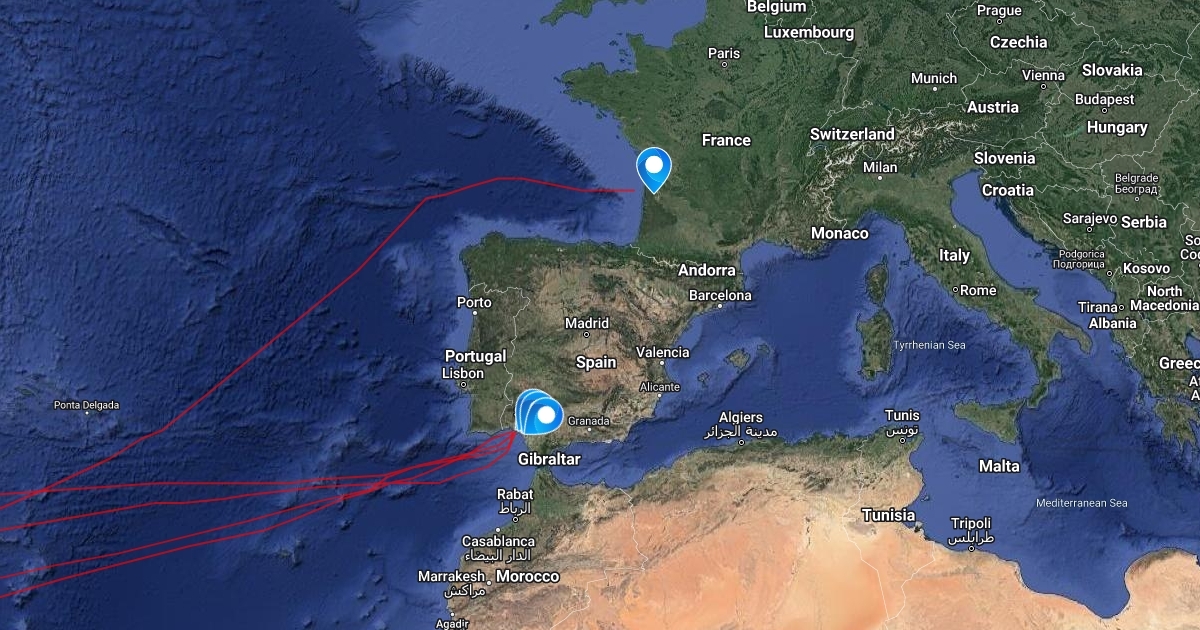This screenshot has width=1200, height=630.
Task: Click the red track line end near France pin
Action: pyautogui.click(x=632, y=190)
